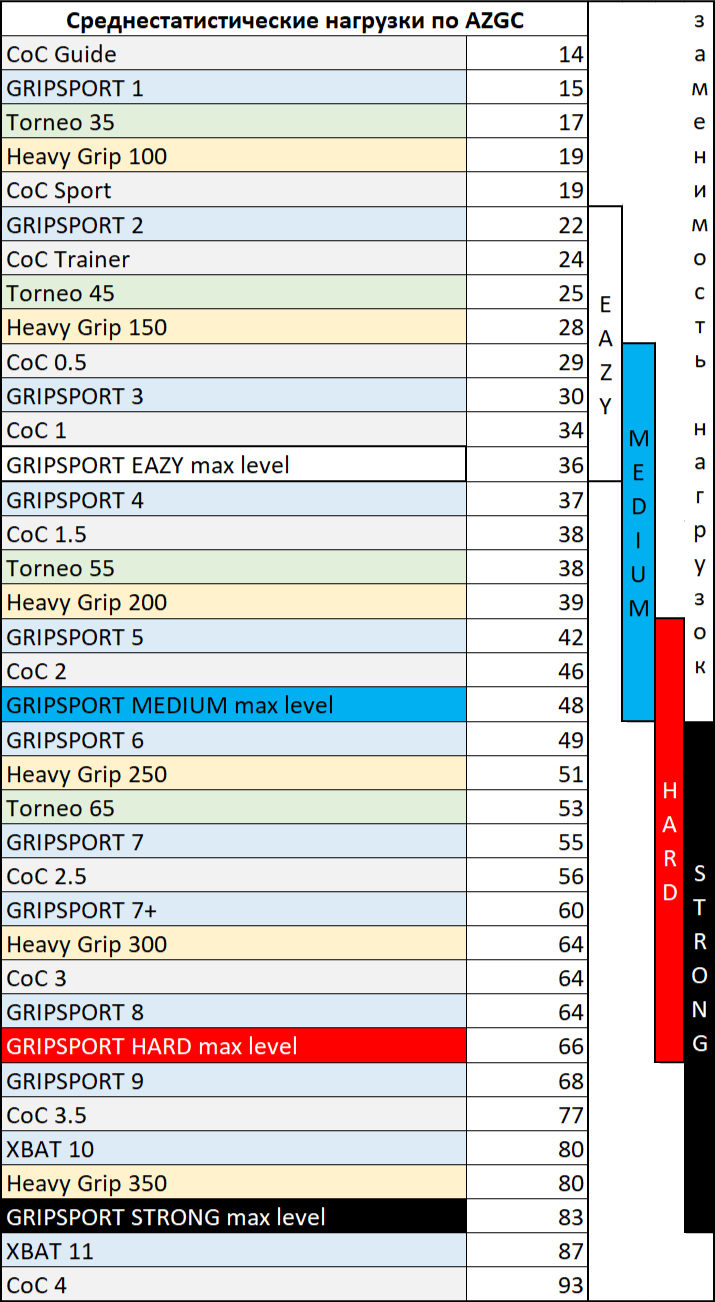Screen dimensions: 715x1302
Task: Click the 'Torneo 65' cell
Action: [x=234, y=807]
